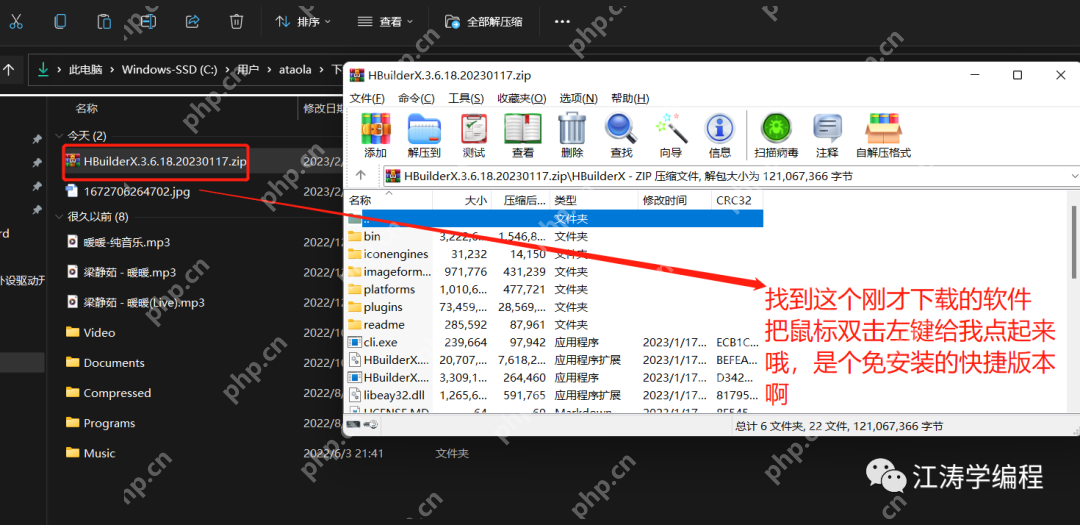This screenshot has width=1080, height=525.
Task: Click the 解压到 (Extract to) toolbar icon
Action: click(x=424, y=134)
